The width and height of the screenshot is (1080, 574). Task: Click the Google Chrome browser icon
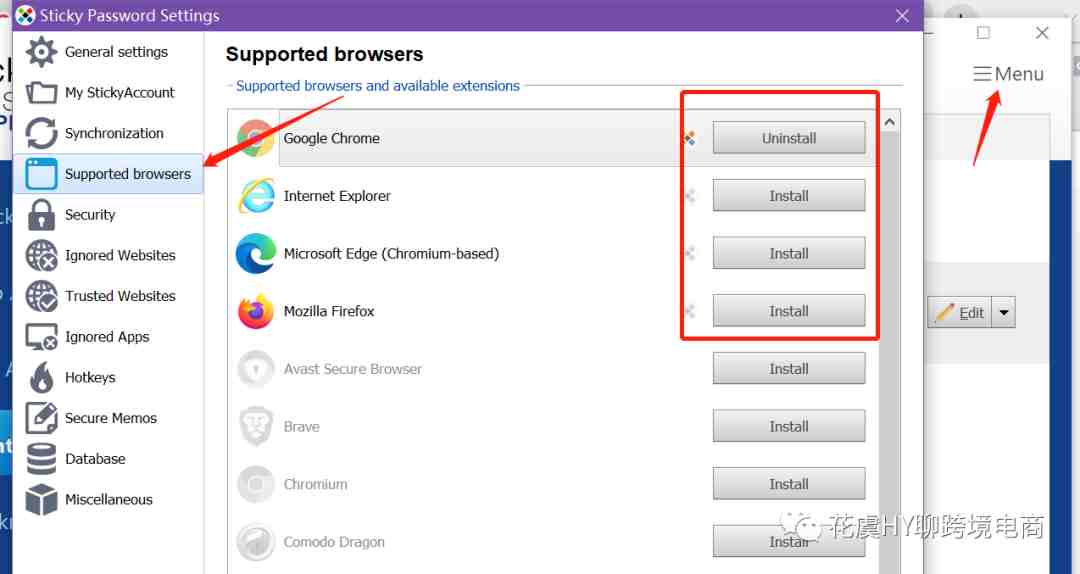pos(256,138)
